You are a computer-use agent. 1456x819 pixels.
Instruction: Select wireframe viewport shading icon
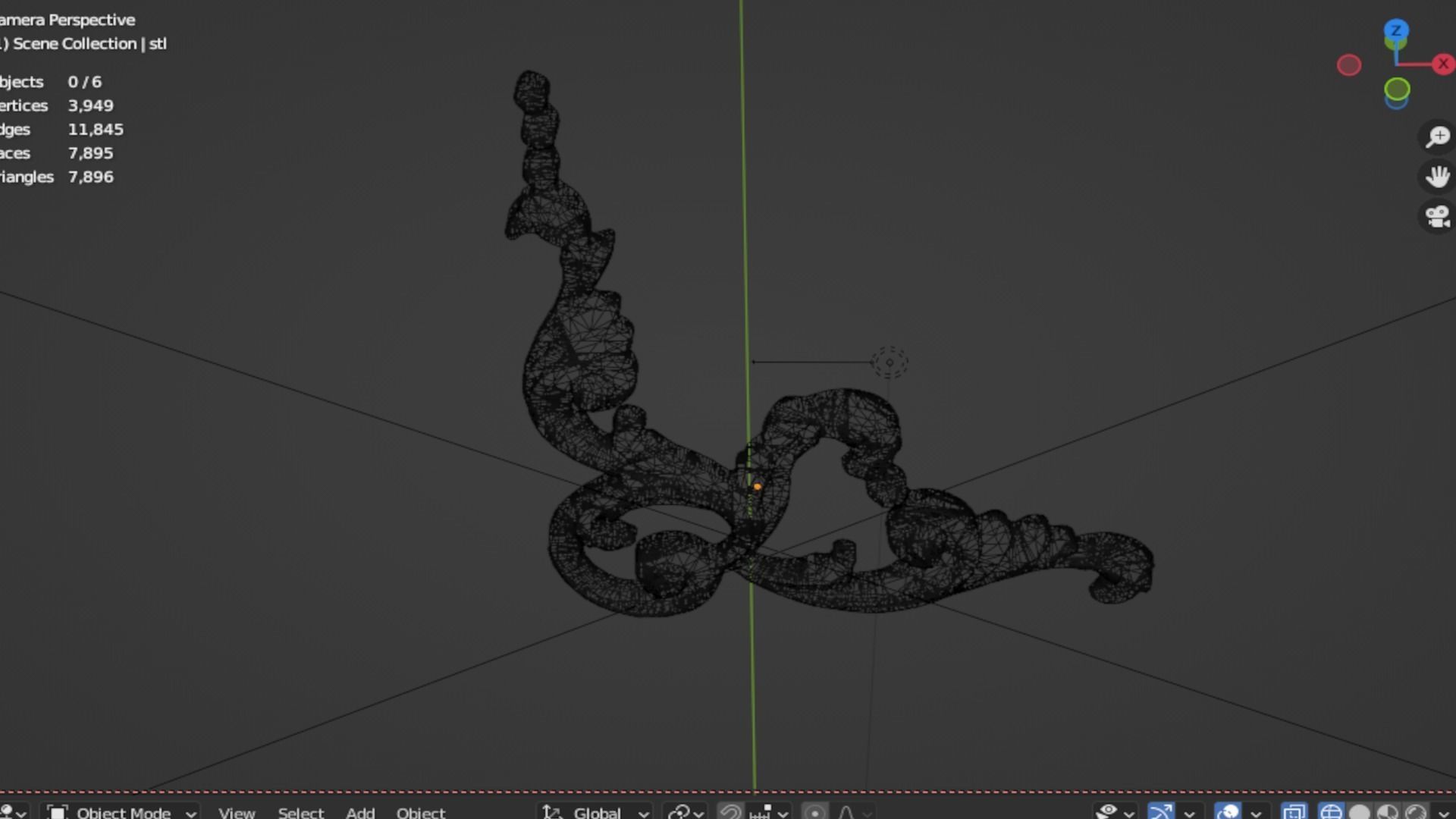click(x=1331, y=812)
